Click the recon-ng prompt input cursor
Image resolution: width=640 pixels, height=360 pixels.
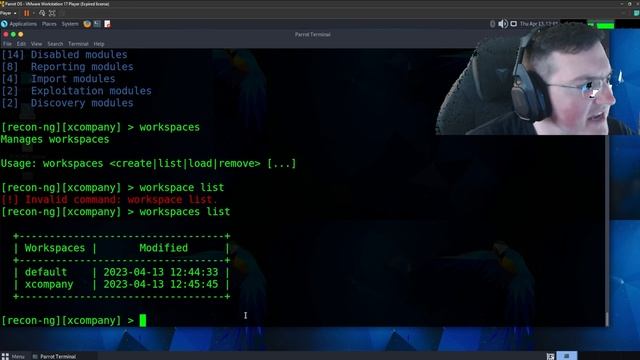pyautogui.click(x=143, y=320)
